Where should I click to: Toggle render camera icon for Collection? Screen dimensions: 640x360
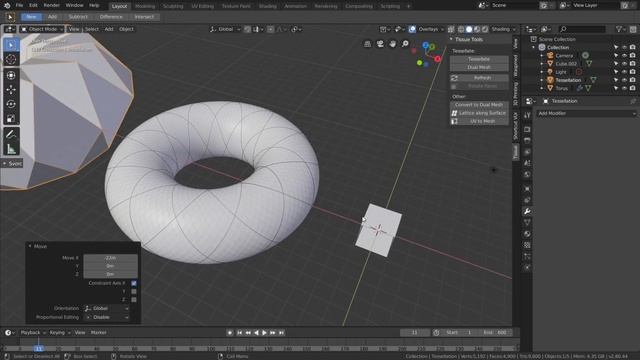[633, 47]
